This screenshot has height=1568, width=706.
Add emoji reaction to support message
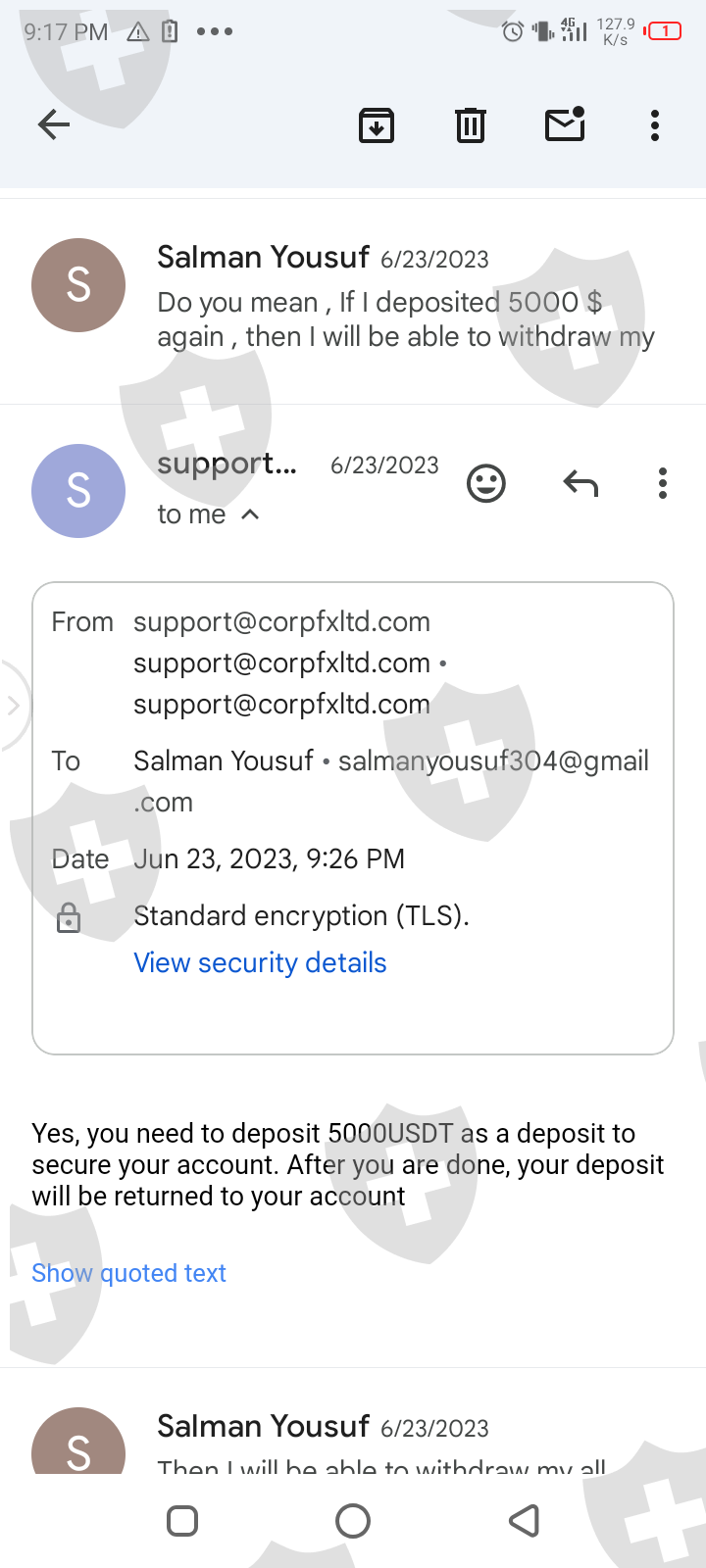(x=486, y=483)
